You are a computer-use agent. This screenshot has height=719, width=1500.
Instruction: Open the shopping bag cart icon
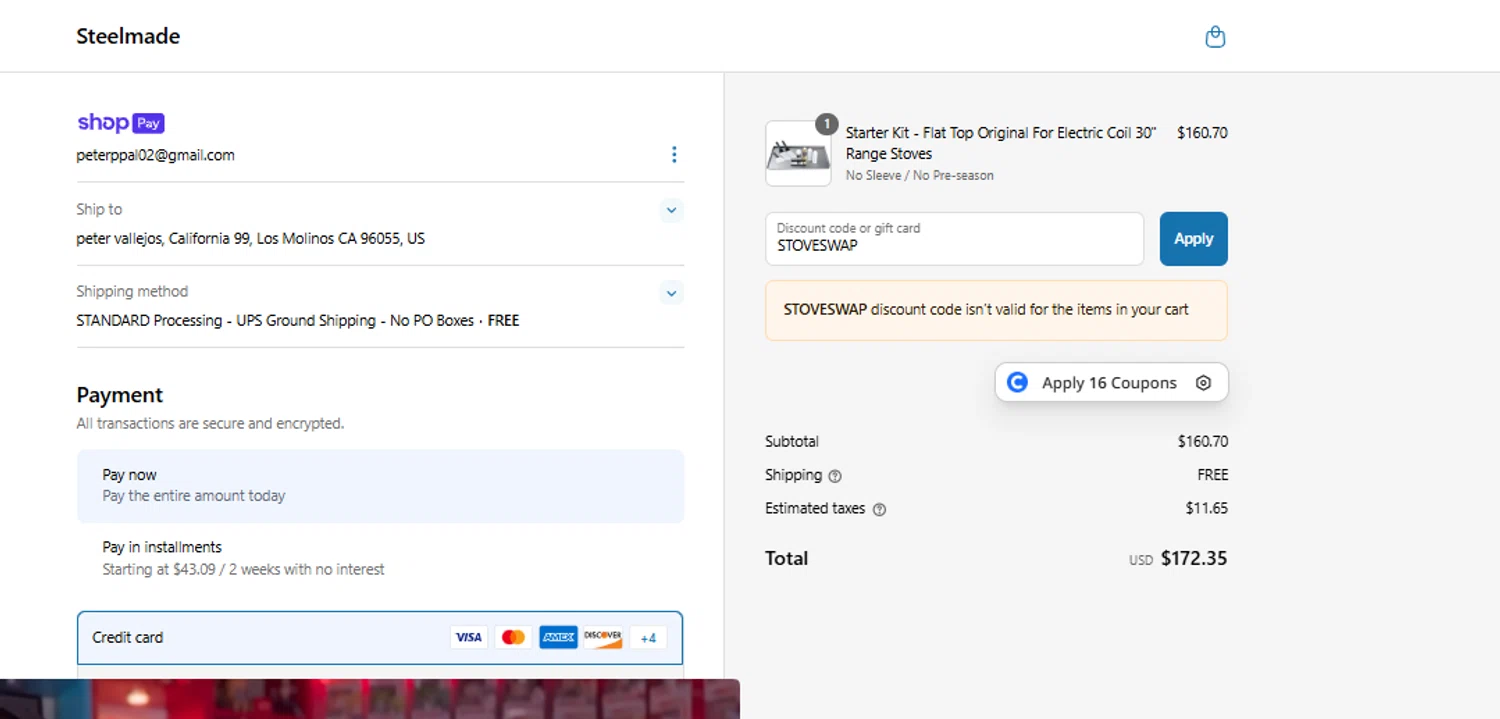pos(1215,37)
